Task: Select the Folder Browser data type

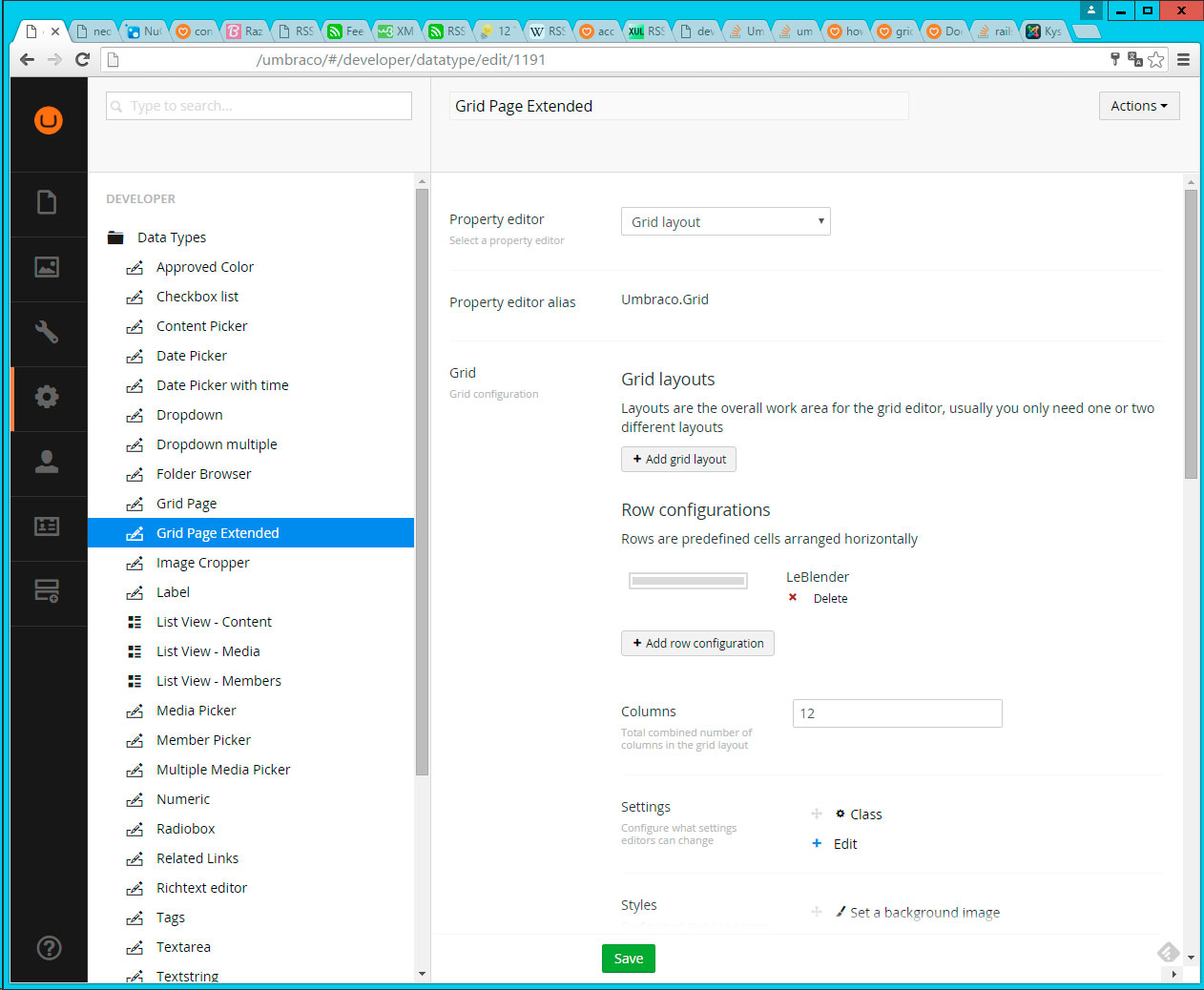Action: click(203, 474)
